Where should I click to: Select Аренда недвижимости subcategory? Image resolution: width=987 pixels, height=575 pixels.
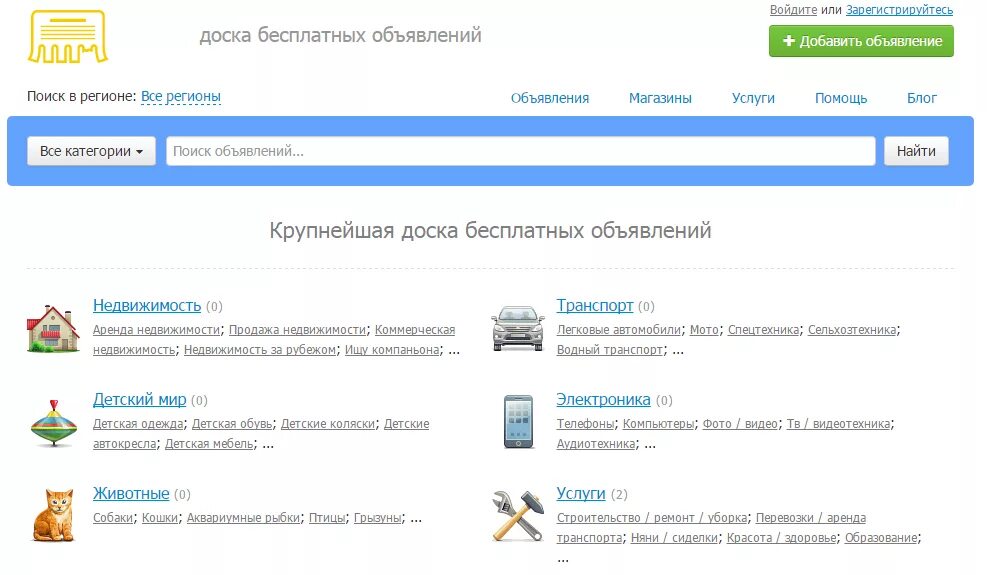(x=157, y=329)
